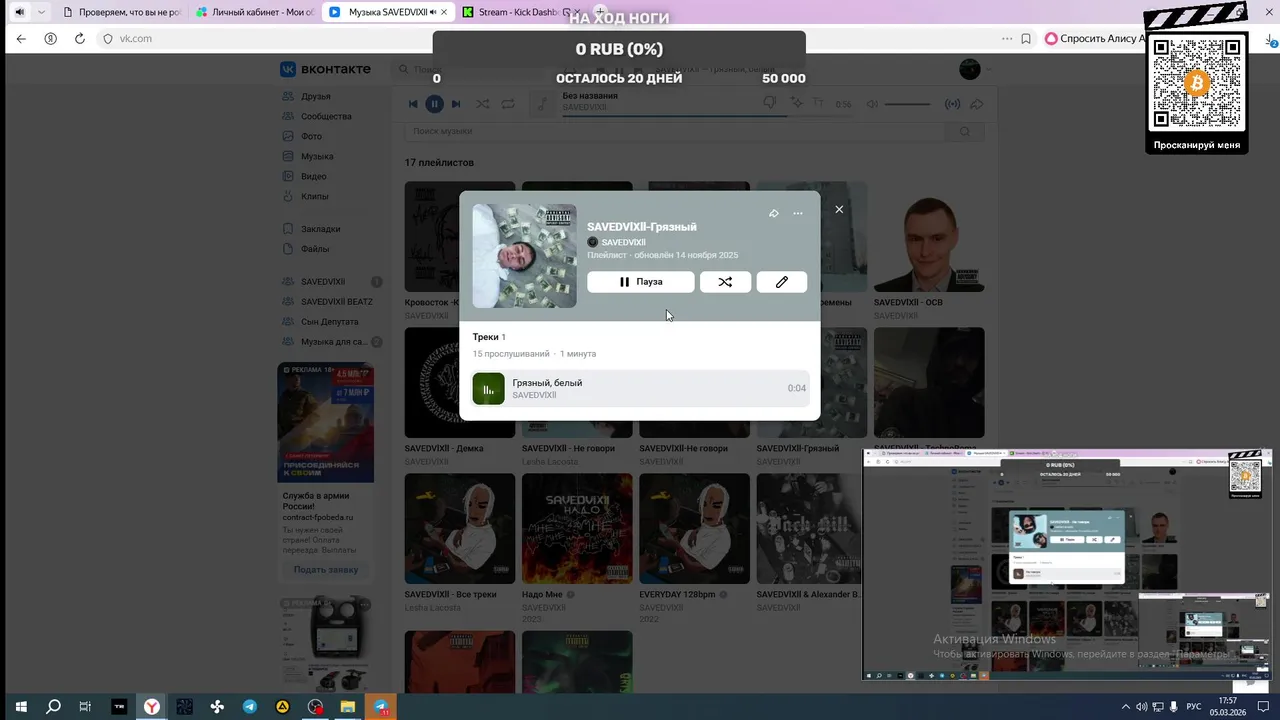Image resolution: width=1280 pixels, height=720 pixels.
Task: Open Yandex Browser on the taskbar
Action: click(151, 706)
